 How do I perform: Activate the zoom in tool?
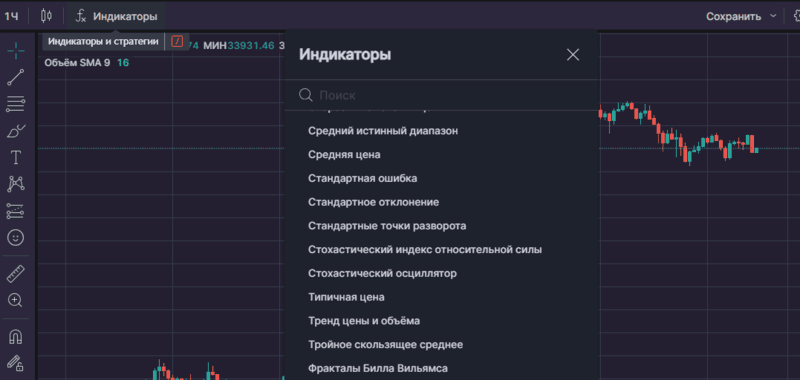tap(16, 300)
